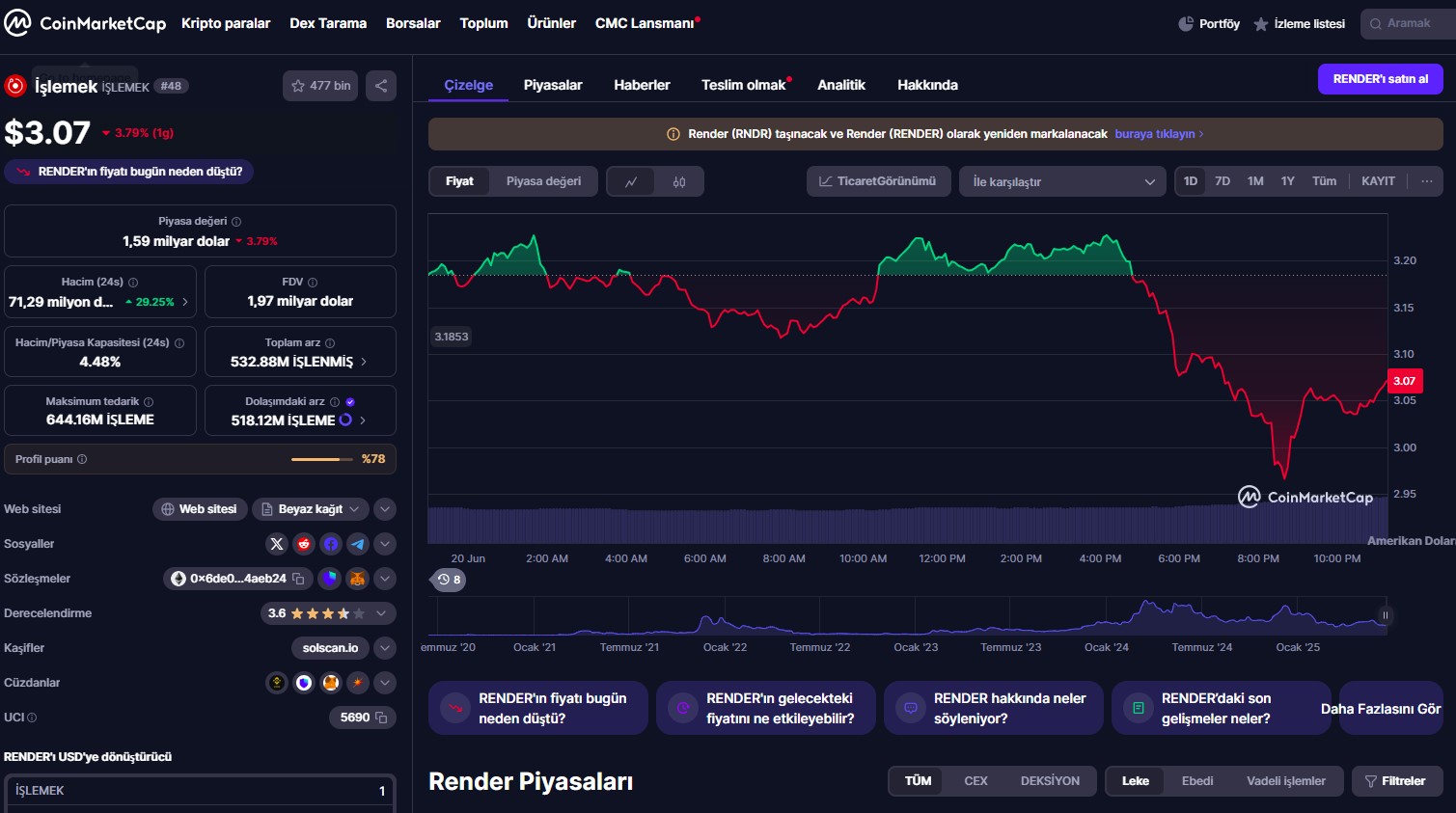
Task: Show info tooltip for Maksimum tedarik
Action: click(x=149, y=402)
